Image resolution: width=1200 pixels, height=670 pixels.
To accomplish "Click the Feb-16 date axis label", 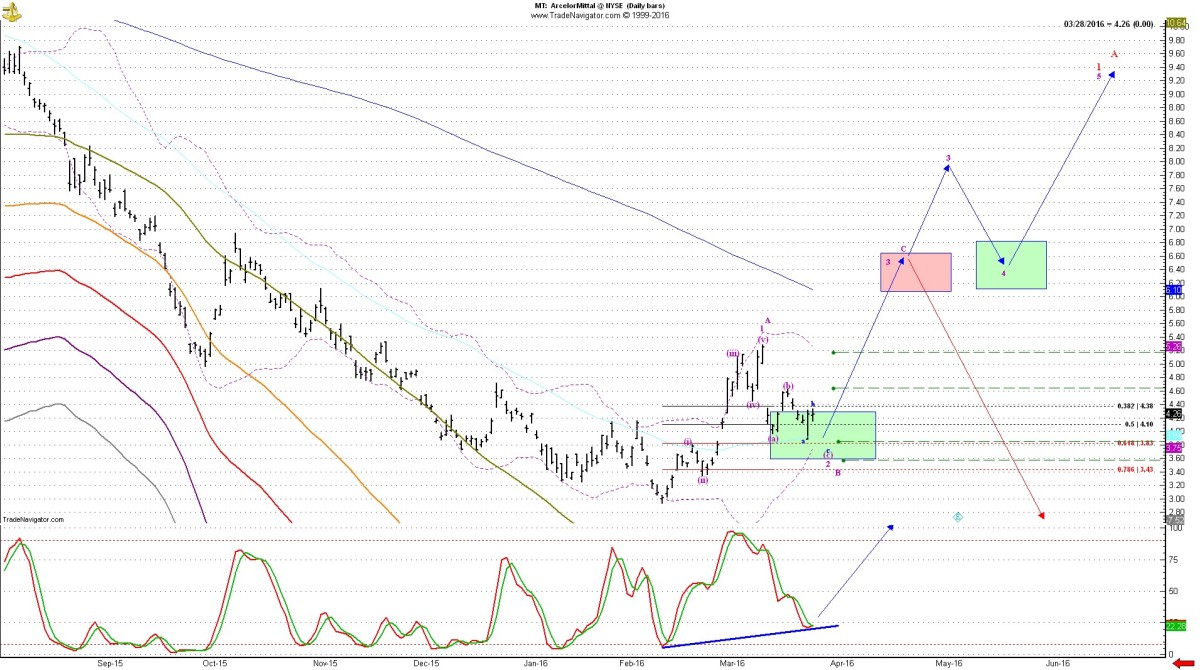I will 633,662.
